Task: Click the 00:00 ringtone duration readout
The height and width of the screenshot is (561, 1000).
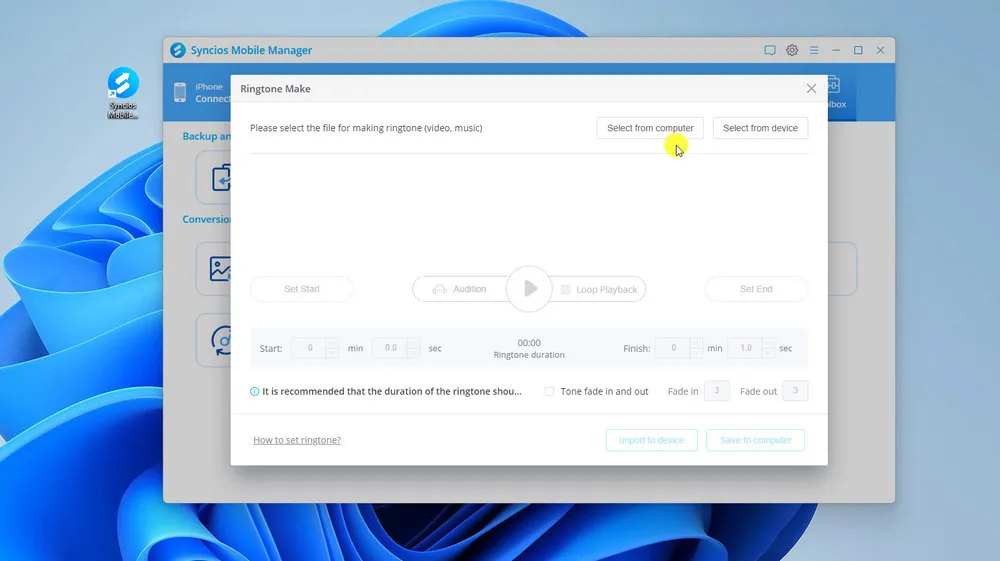Action: pos(529,342)
